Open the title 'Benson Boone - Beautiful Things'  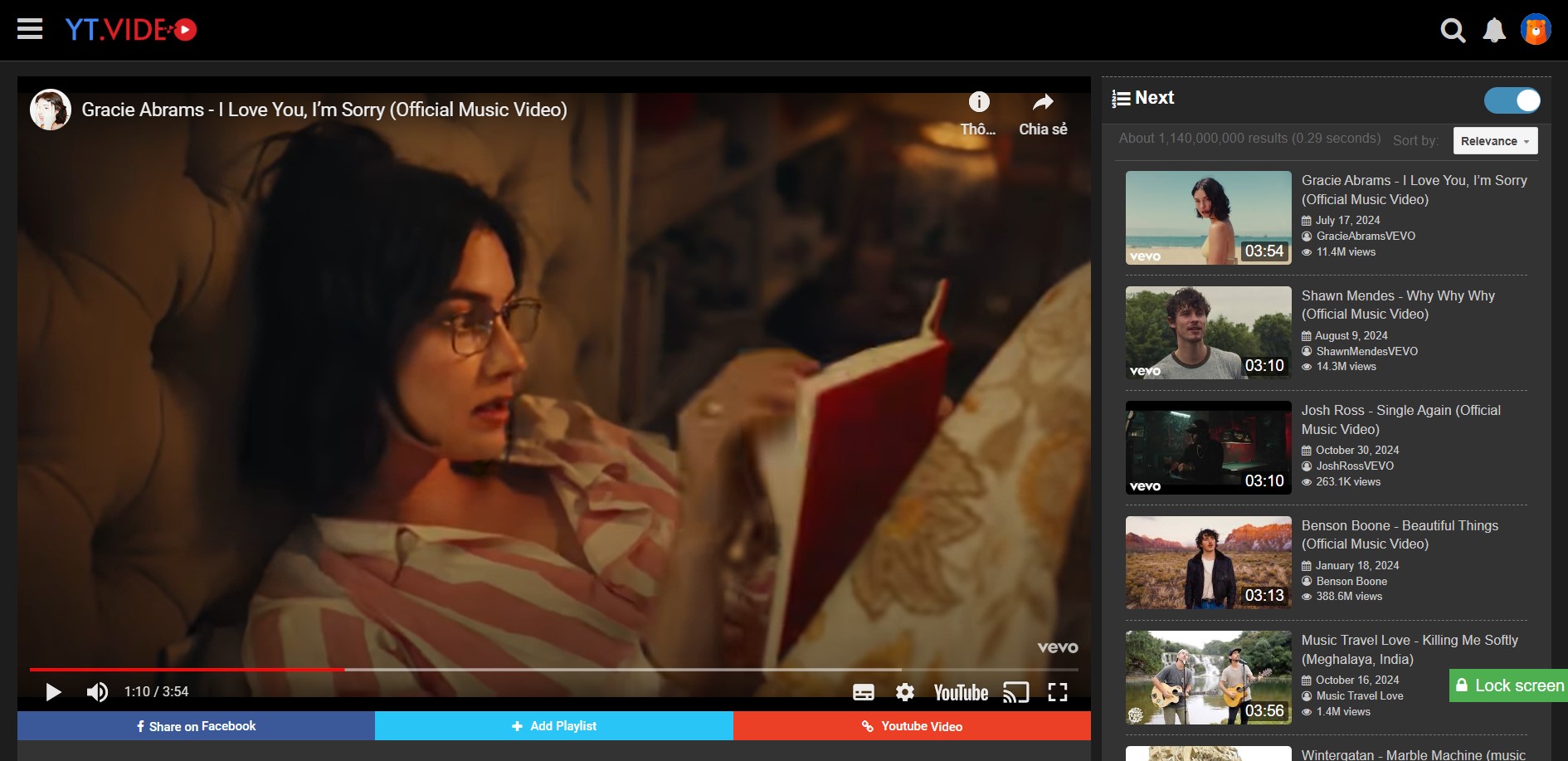pos(1400,534)
